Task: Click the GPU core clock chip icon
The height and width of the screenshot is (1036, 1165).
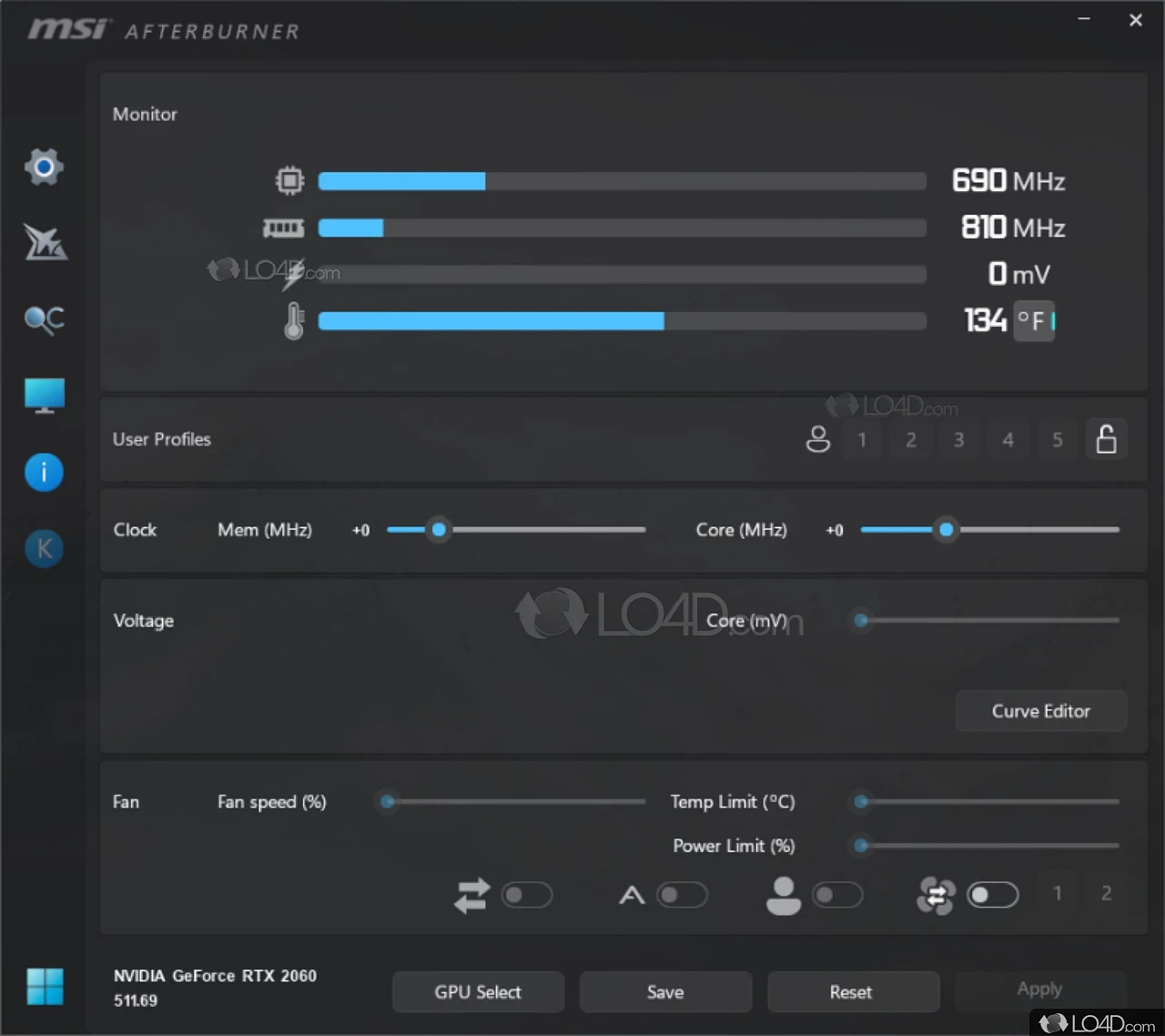Action: click(x=289, y=180)
